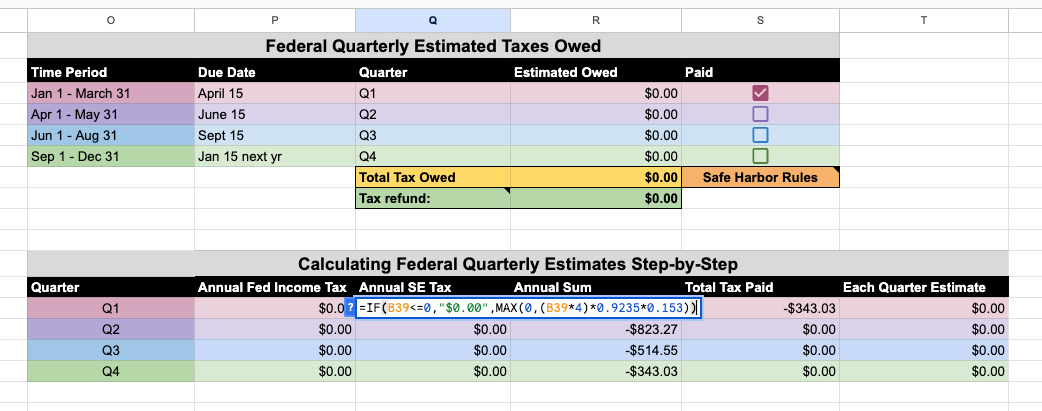Uncheck the Paid checkbox for Q1
The width and height of the screenshot is (1042, 411).
(759, 93)
